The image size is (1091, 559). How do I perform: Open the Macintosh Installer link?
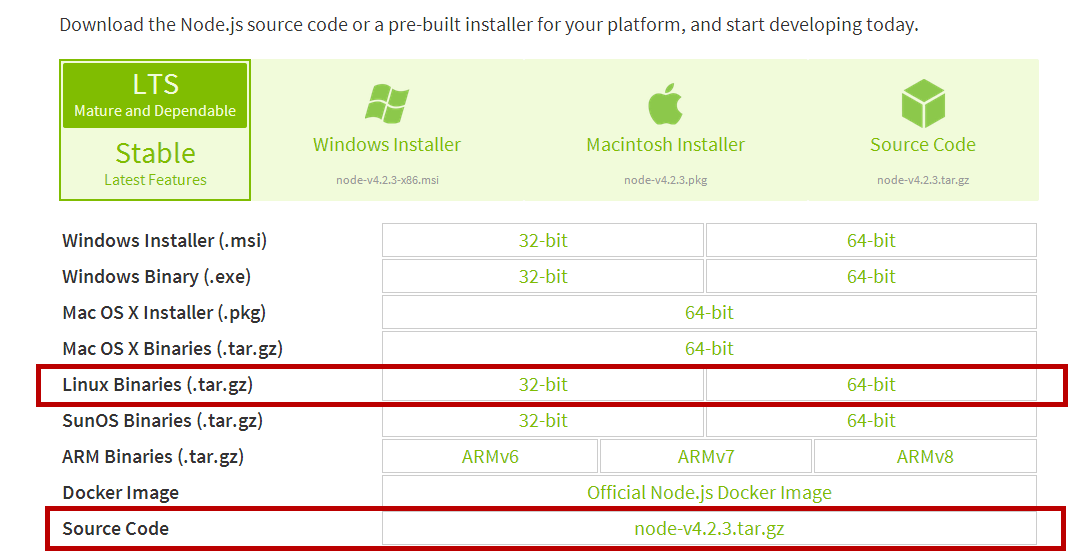[x=665, y=145]
